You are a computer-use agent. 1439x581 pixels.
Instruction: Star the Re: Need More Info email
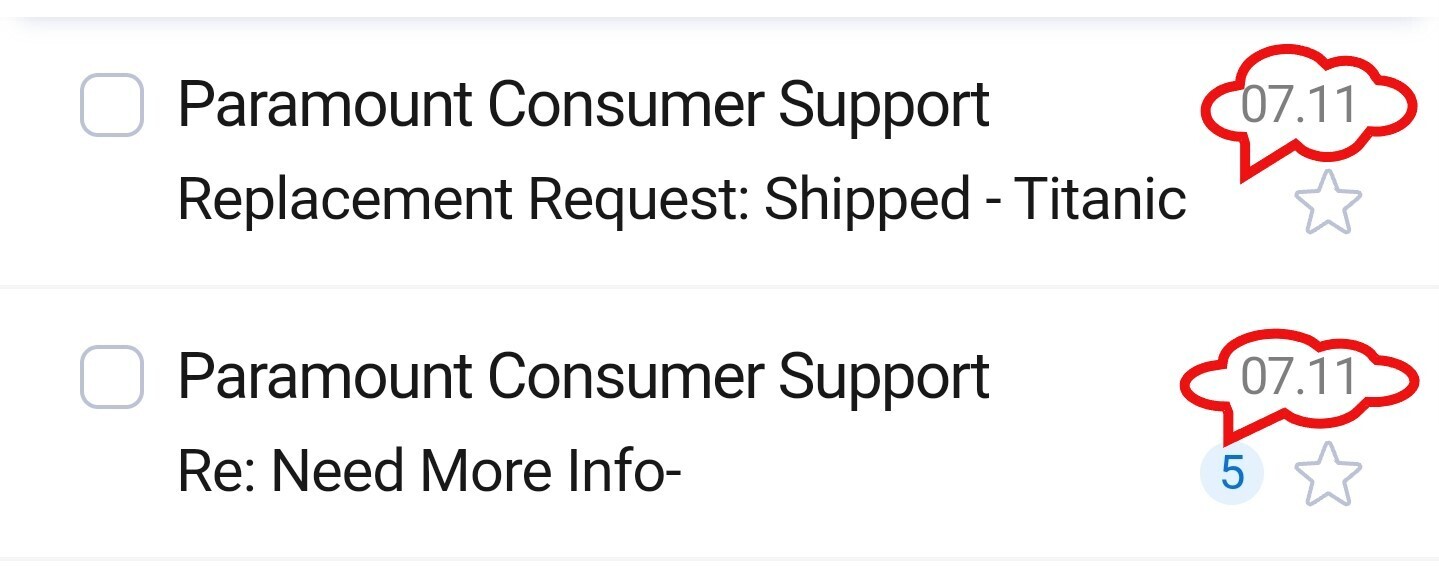coord(1328,474)
